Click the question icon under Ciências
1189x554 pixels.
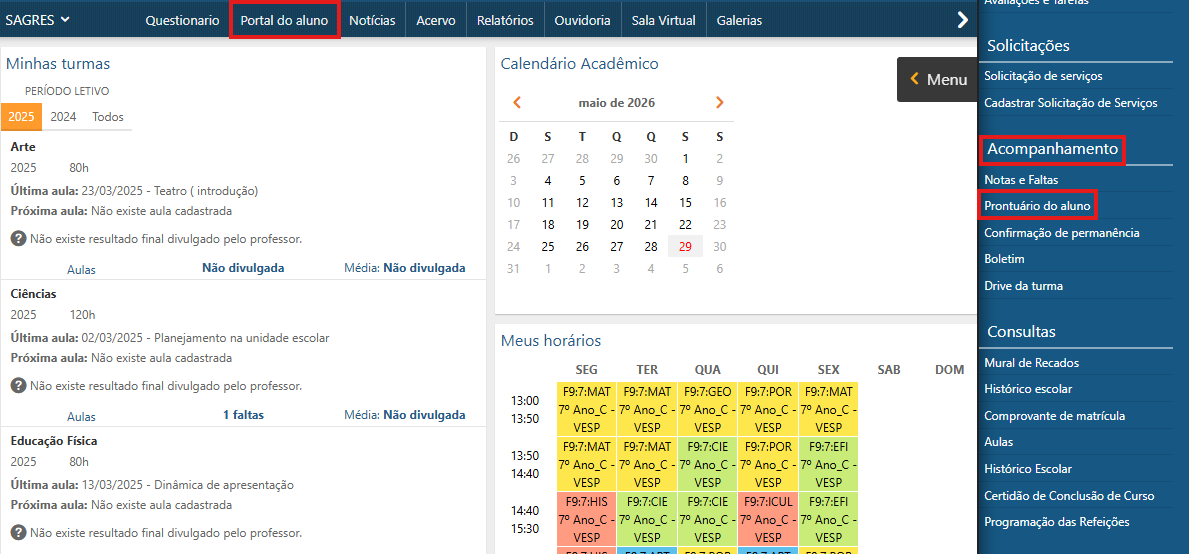(19, 386)
